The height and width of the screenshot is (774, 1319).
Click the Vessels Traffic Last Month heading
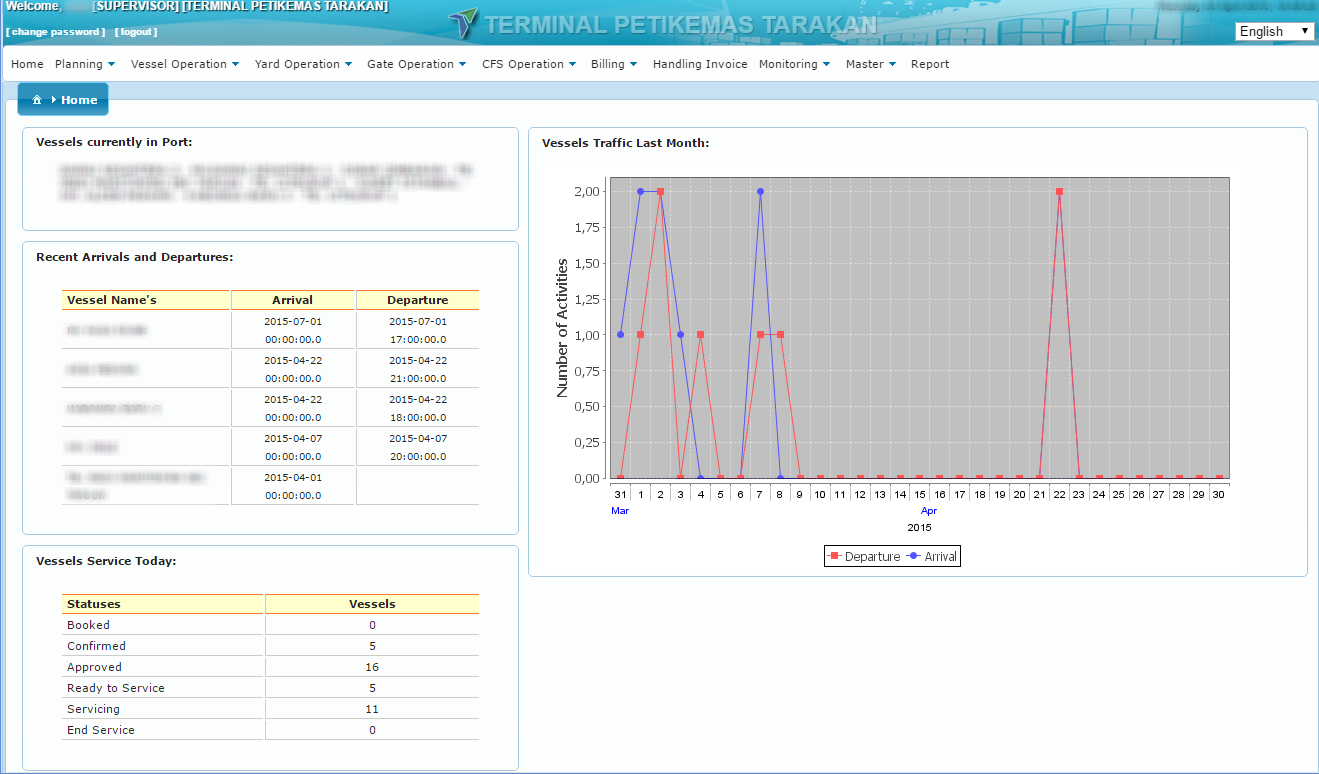(625, 143)
